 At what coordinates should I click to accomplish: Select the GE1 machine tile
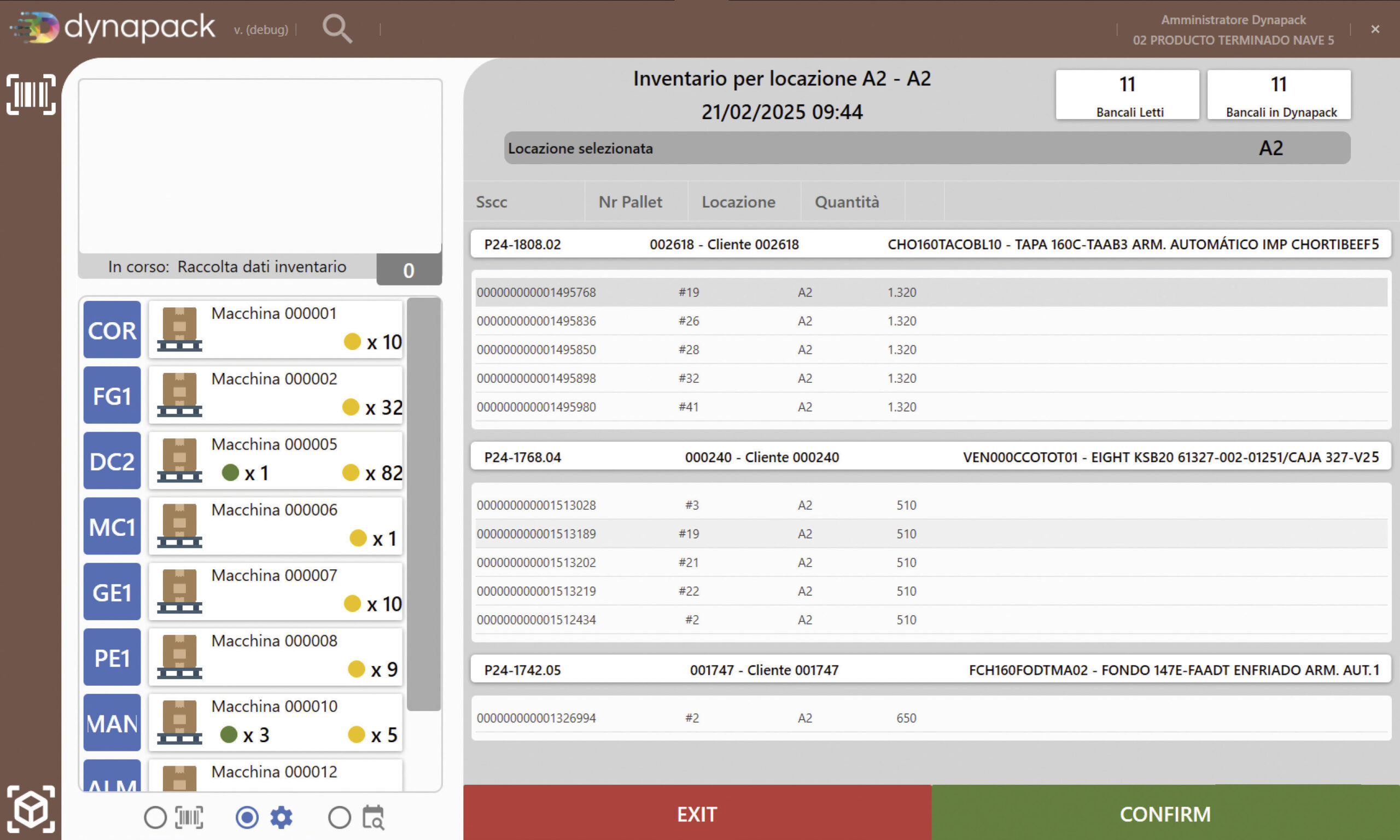click(112, 592)
